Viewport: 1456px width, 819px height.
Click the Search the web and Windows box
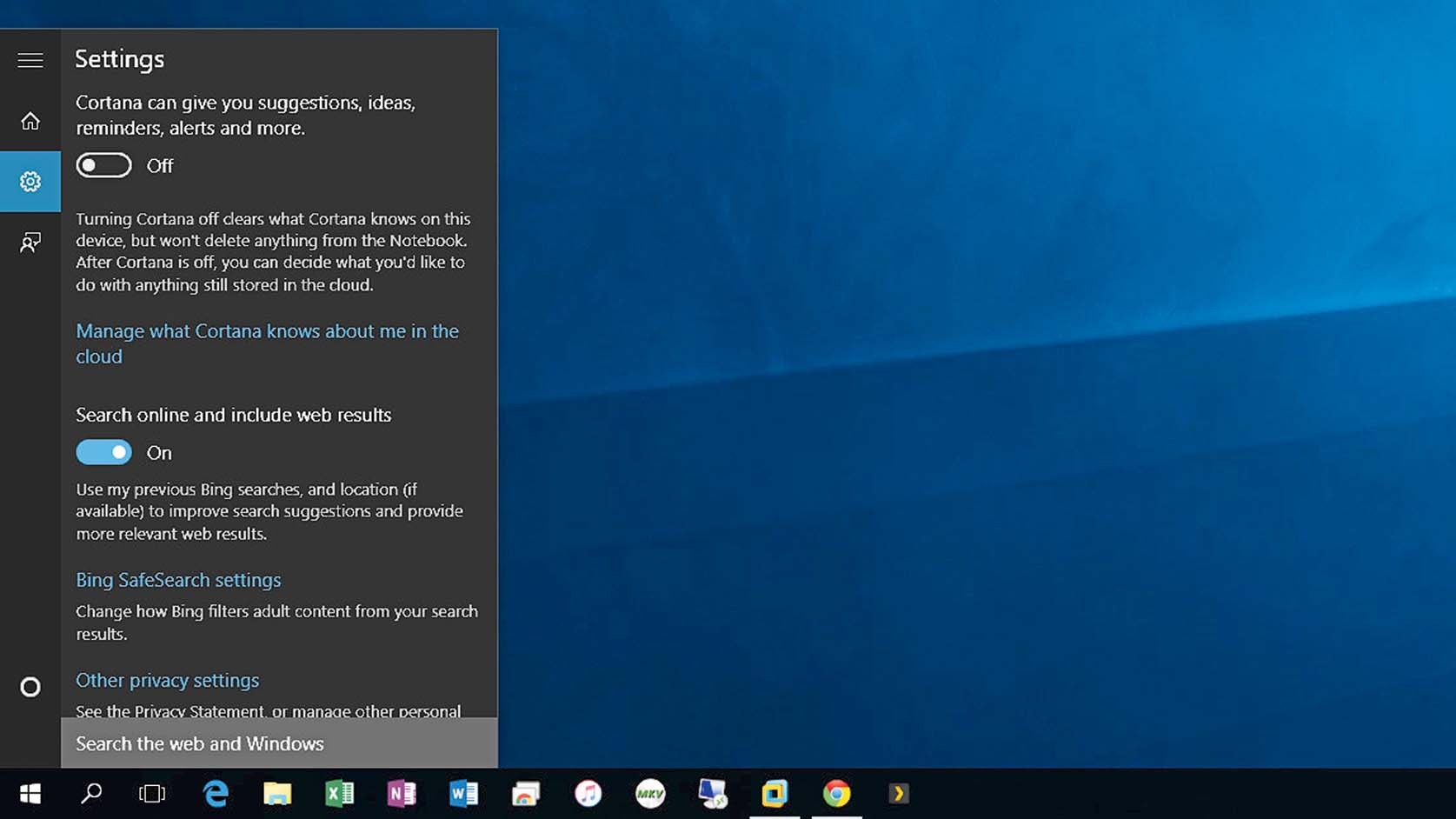pyautogui.click(x=279, y=743)
